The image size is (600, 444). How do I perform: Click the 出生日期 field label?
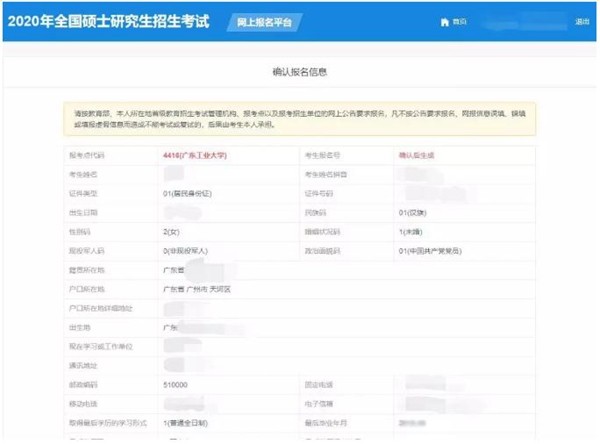coord(83,213)
